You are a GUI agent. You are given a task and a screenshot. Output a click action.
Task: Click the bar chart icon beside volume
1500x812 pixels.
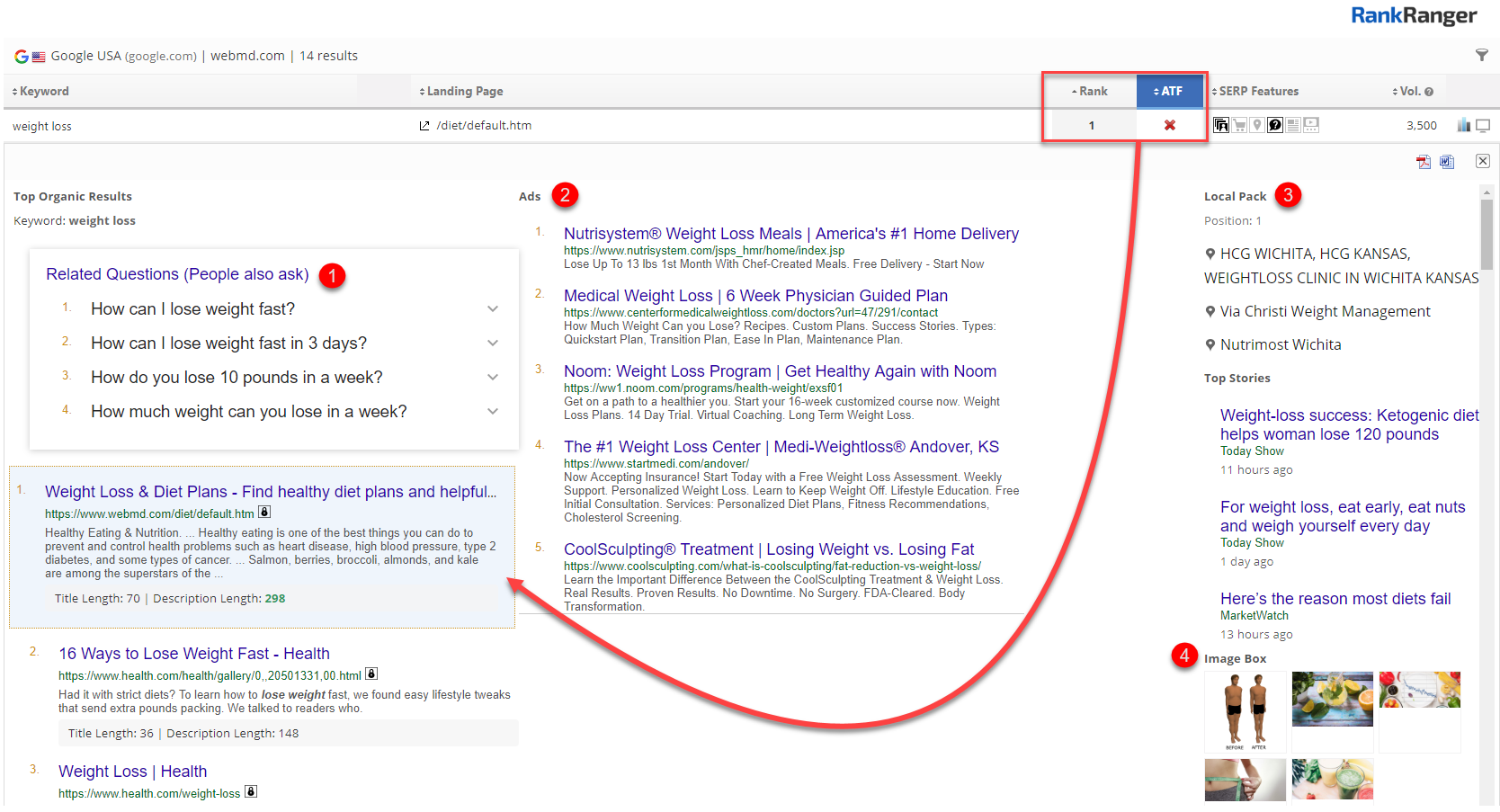click(x=1463, y=125)
